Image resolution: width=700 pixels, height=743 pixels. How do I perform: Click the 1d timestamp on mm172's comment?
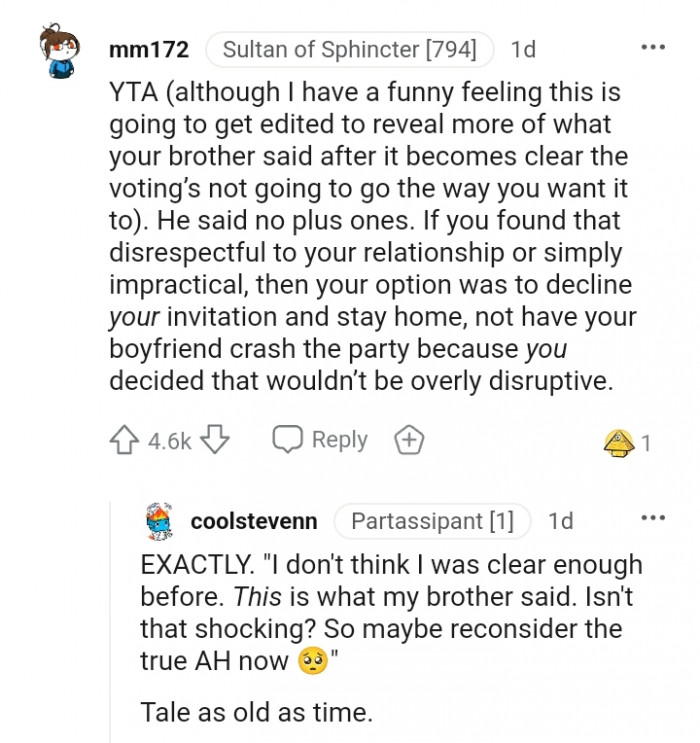(x=523, y=48)
